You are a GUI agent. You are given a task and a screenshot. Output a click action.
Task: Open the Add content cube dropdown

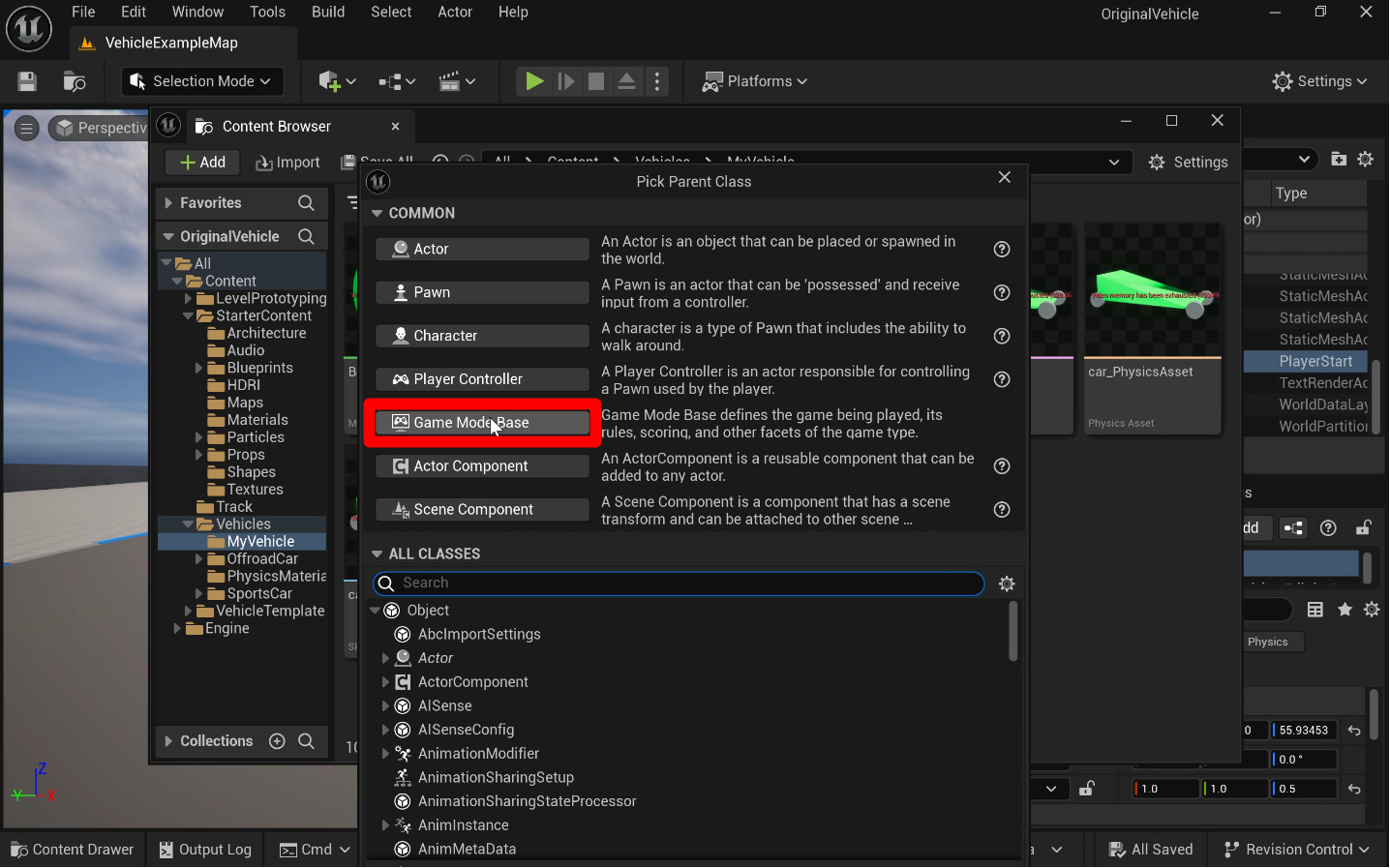[x=337, y=81]
